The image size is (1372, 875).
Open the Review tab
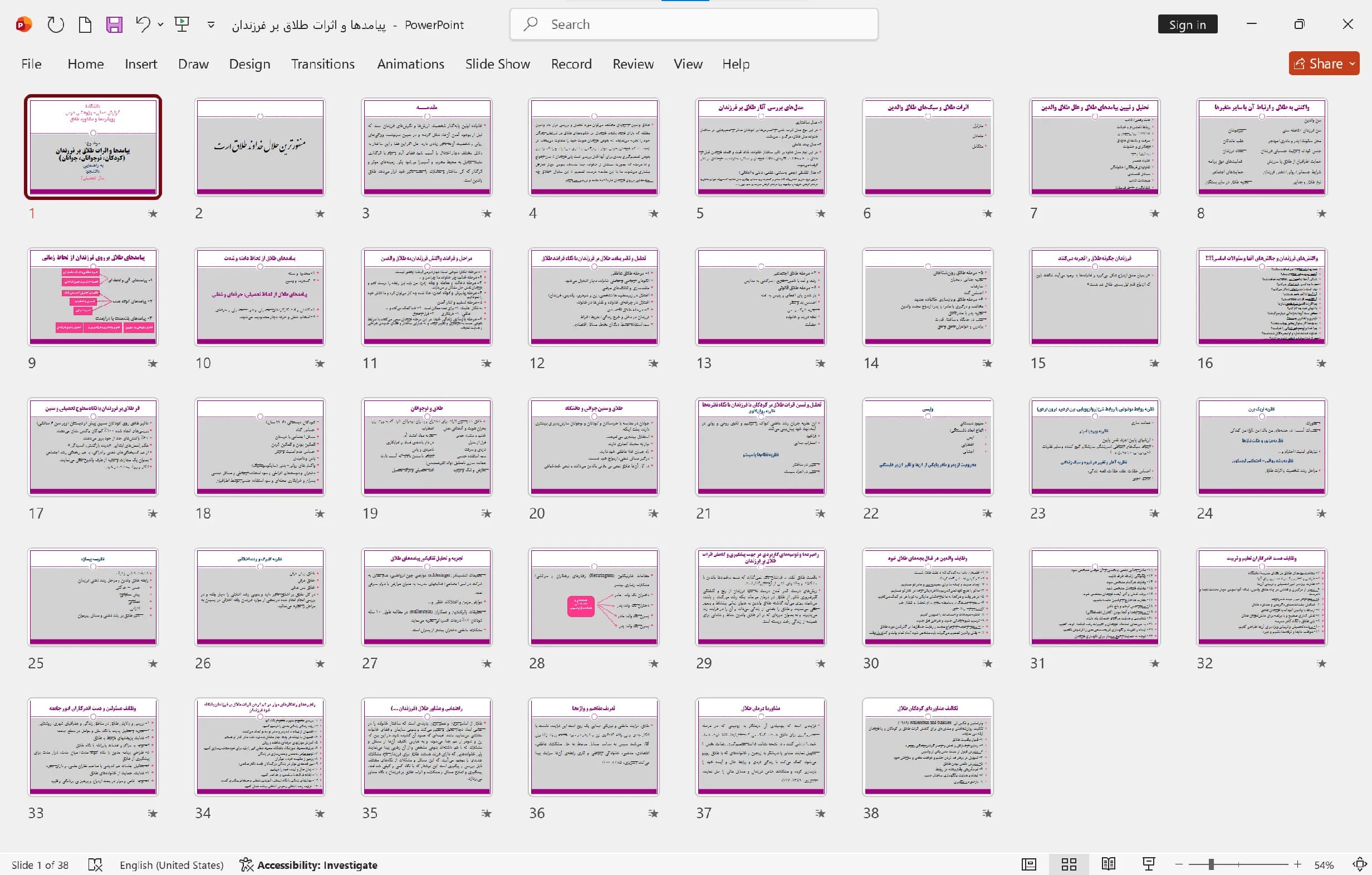pyautogui.click(x=633, y=64)
